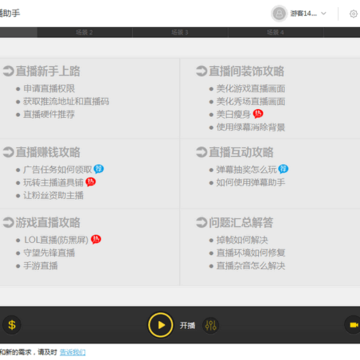Open 玩转主播道具铺 guide
This screenshot has height=360, width=360.
pyautogui.click(x=53, y=183)
